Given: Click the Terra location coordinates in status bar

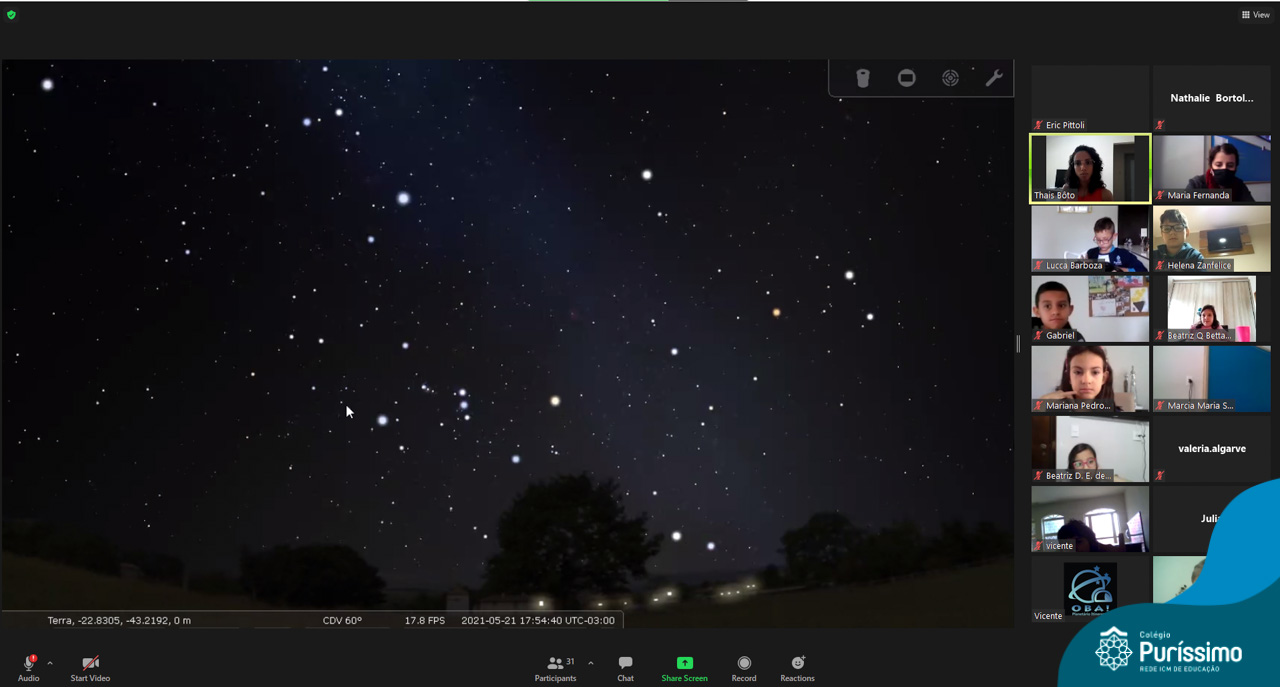Looking at the screenshot, I should tap(119, 621).
